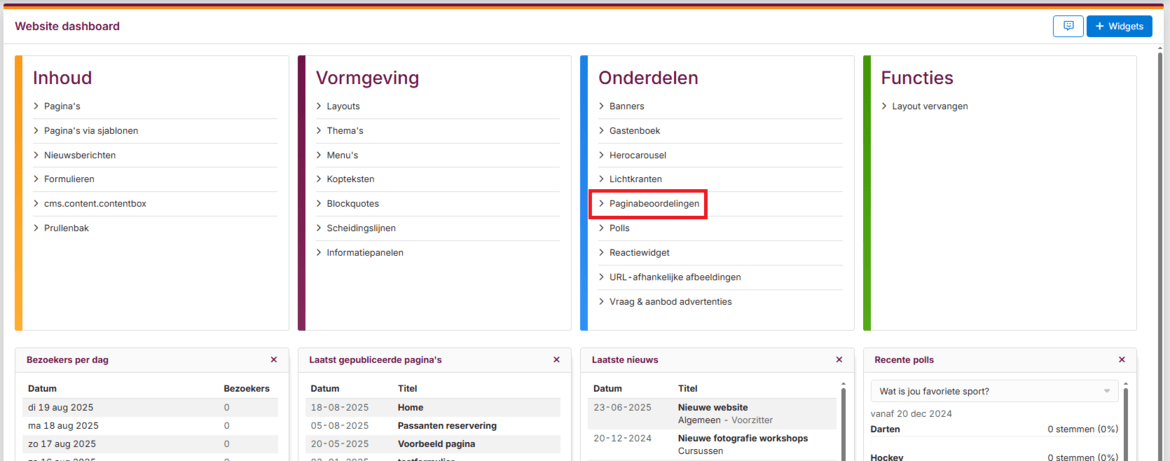The width and height of the screenshot is (1170, 461).
Task: Click the chevron beside Layouts
Action: 319,106
